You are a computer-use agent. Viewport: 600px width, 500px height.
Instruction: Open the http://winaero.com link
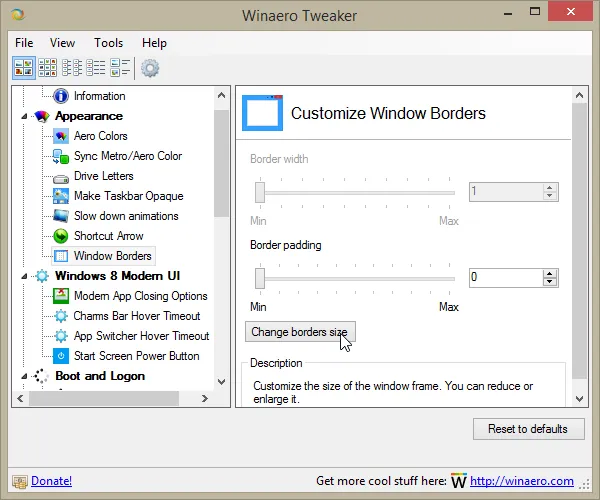(x=521, y=481)
